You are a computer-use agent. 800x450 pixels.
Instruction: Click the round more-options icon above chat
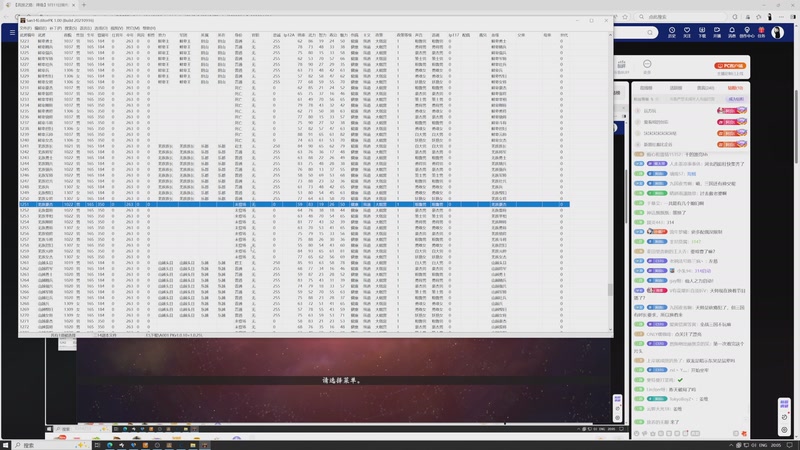[x=647, y=64]
